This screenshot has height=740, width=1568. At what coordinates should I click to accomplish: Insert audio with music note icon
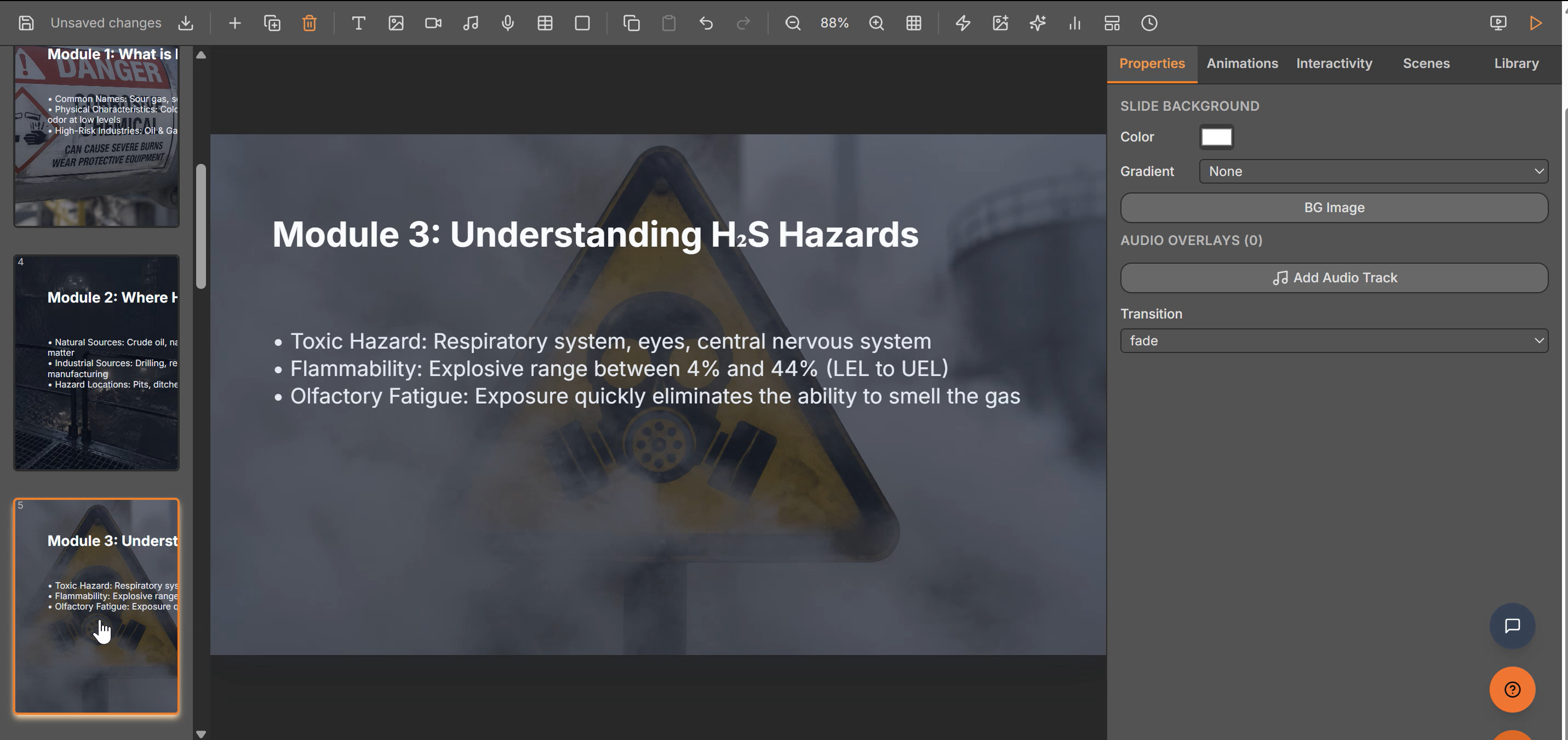[x=471, y=23]
